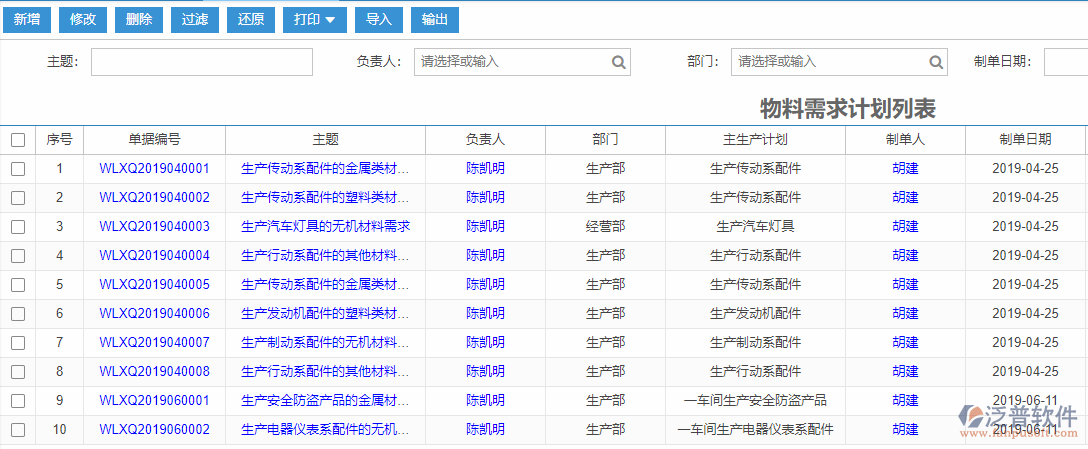Click the search icon in 负责人 field
This screenshot has height=449, width=1088.
[619, 62]
